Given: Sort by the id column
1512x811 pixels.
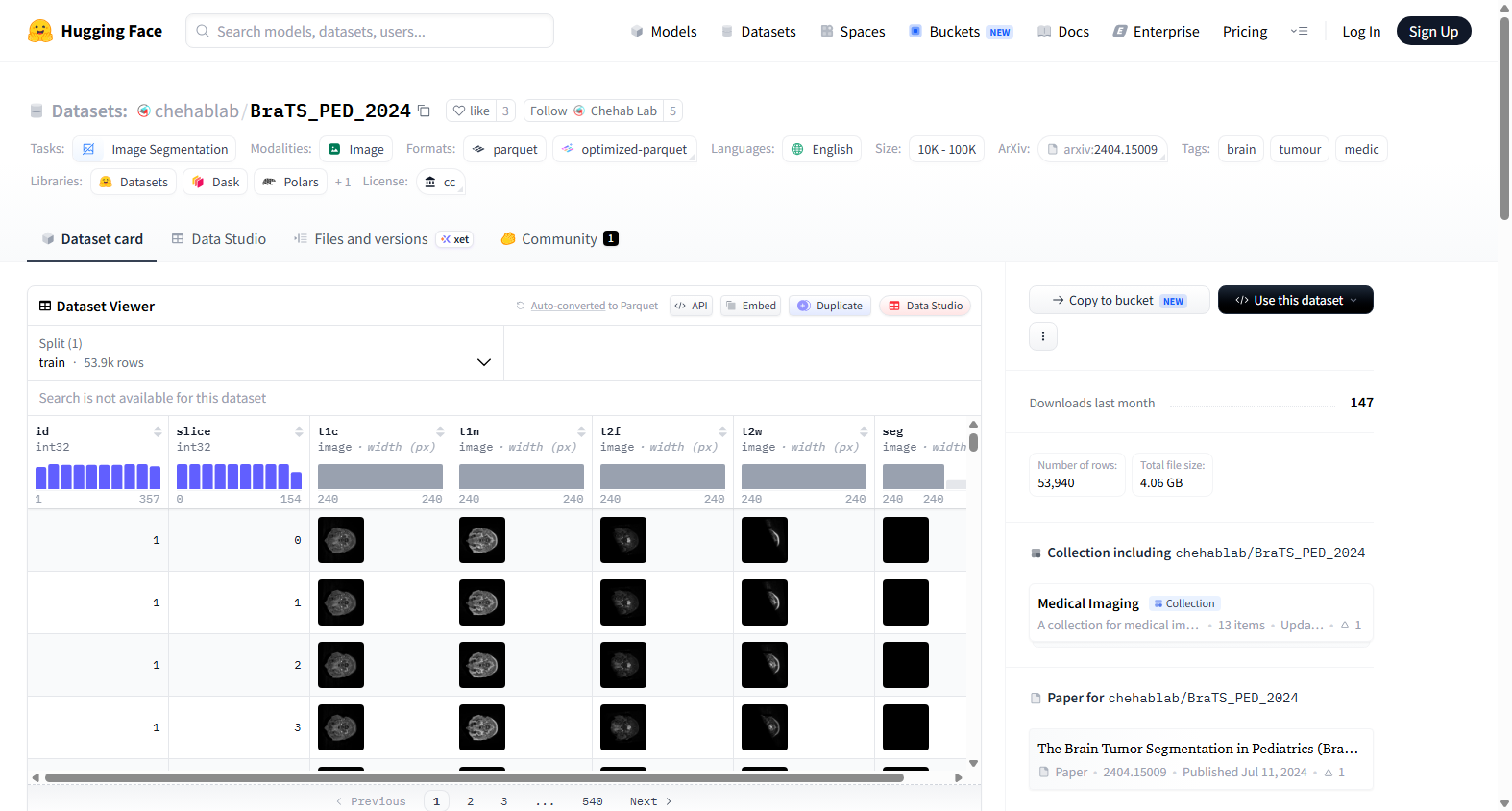Looking at the screenshot, I should click(158, 431).
